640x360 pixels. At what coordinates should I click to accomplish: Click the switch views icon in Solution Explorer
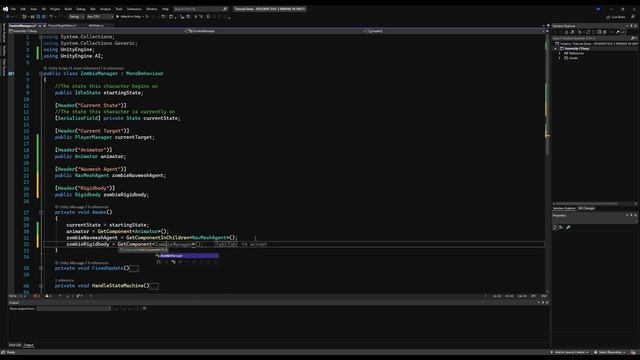click(572, 32)
